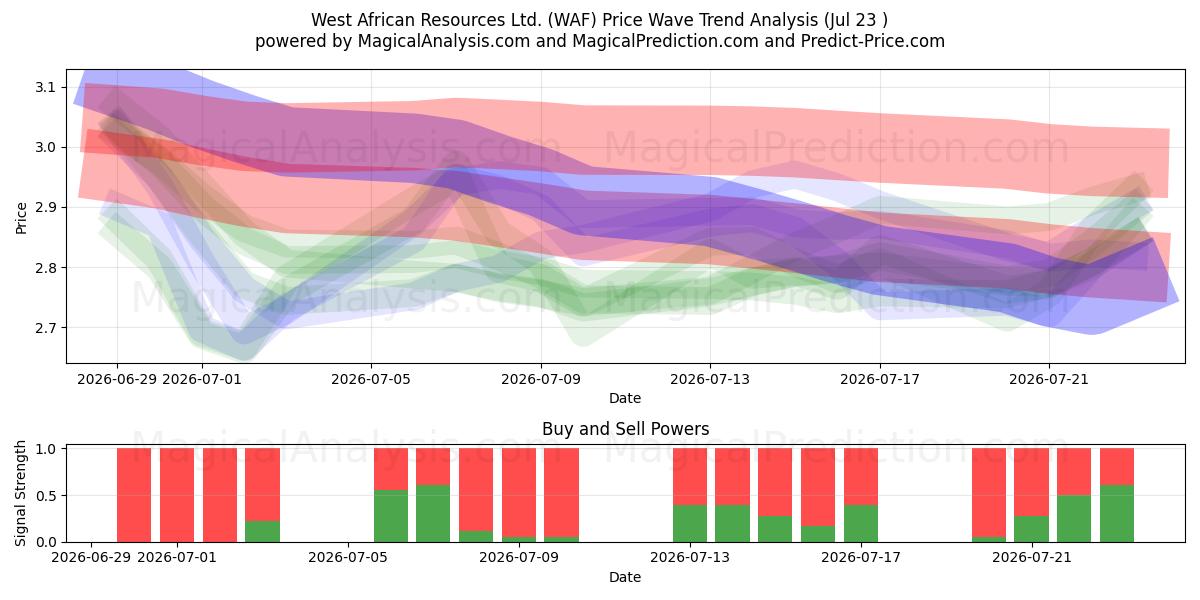This screenshot has width=1200, height=600.
Task: Click the green segment of the 2026-07-13 bar
Action: (690, 523)
